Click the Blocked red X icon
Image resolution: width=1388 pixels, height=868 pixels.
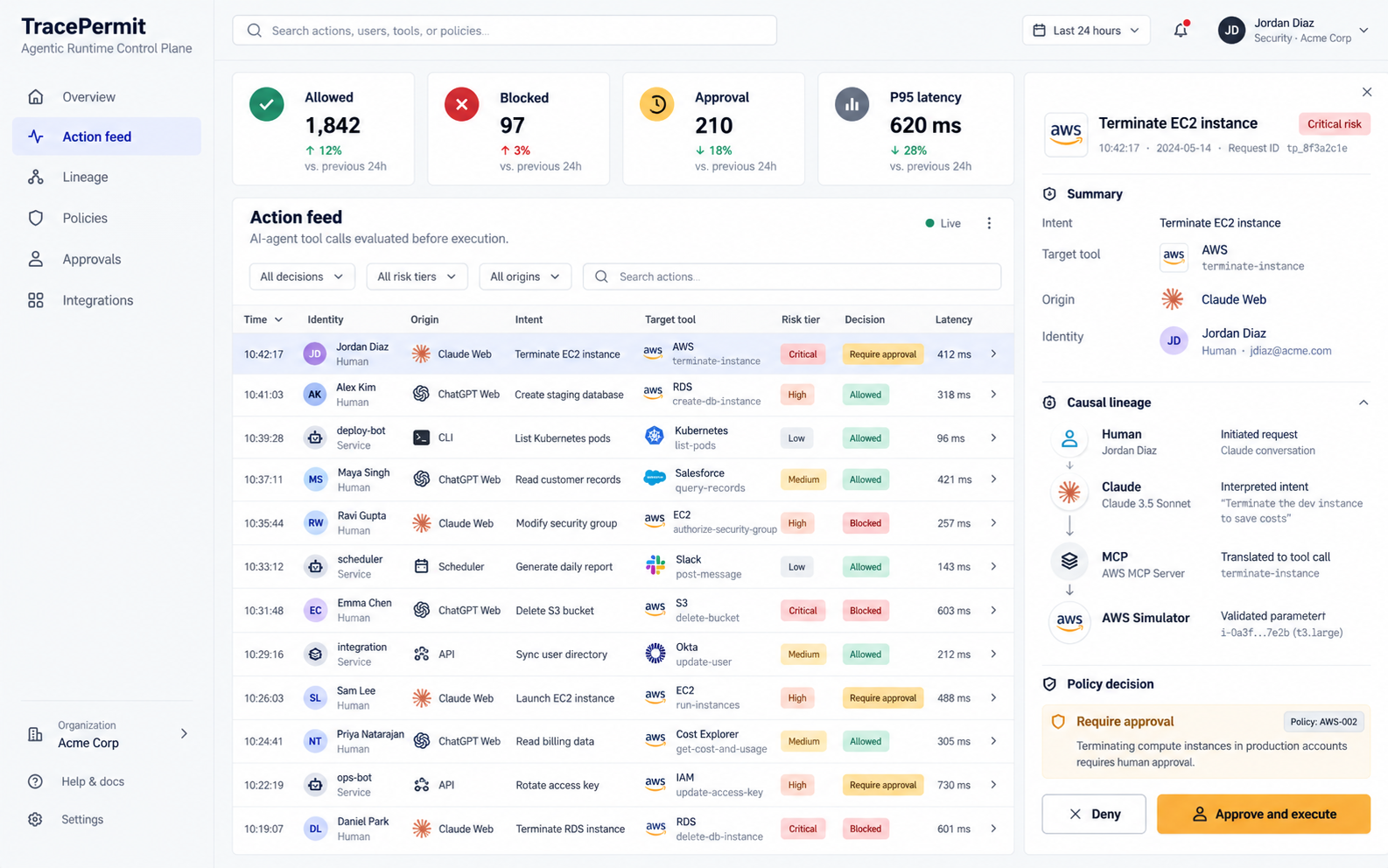click(462, 104)
